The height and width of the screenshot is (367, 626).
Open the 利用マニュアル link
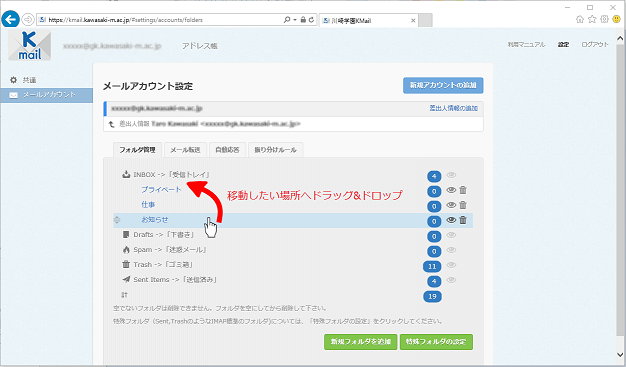526,45
